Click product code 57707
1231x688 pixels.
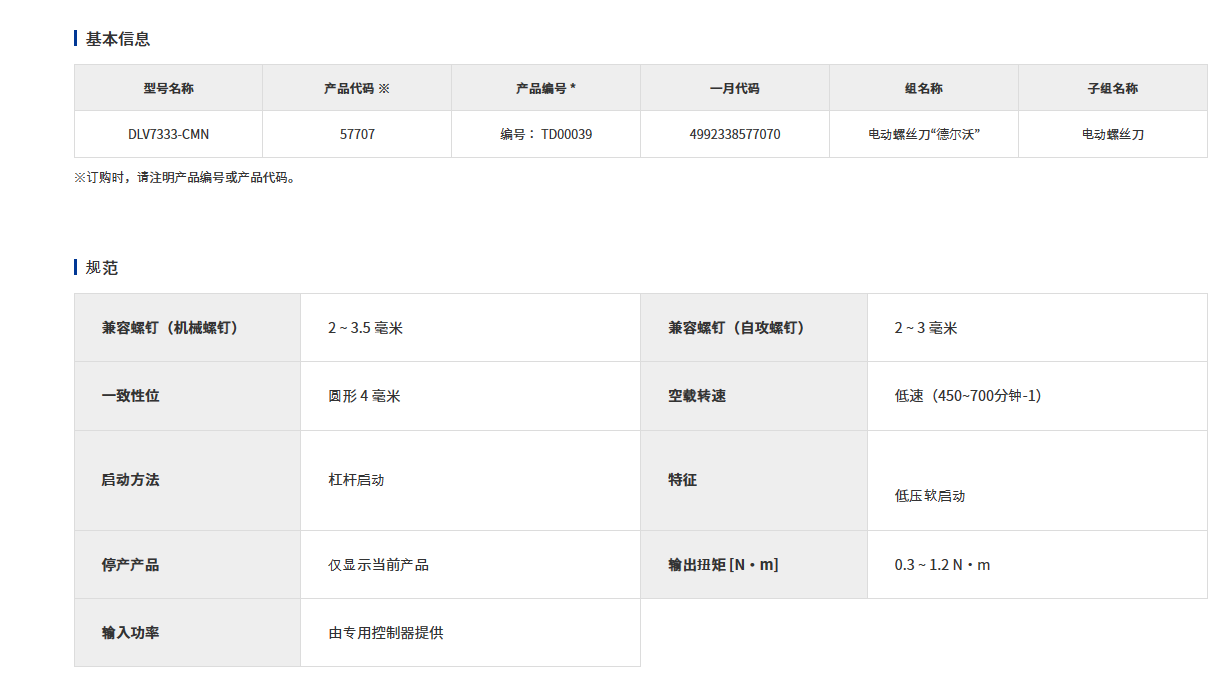pos(357,134)
